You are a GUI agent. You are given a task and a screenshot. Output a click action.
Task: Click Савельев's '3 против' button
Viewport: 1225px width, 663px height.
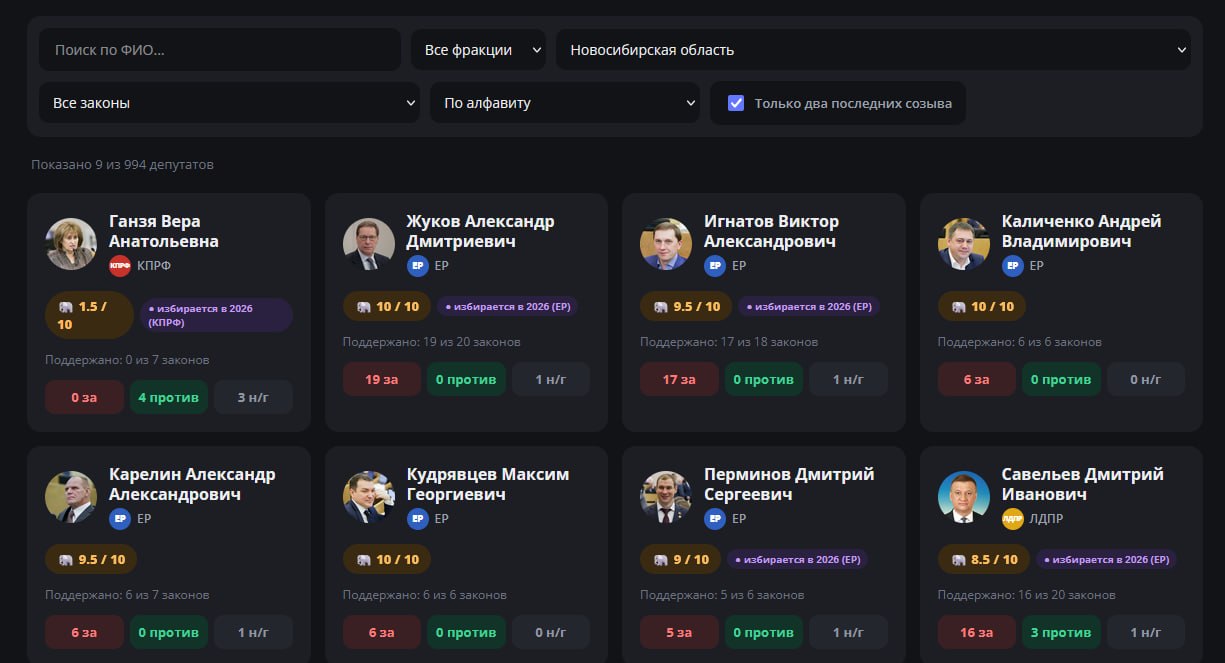coord(1062,632)
